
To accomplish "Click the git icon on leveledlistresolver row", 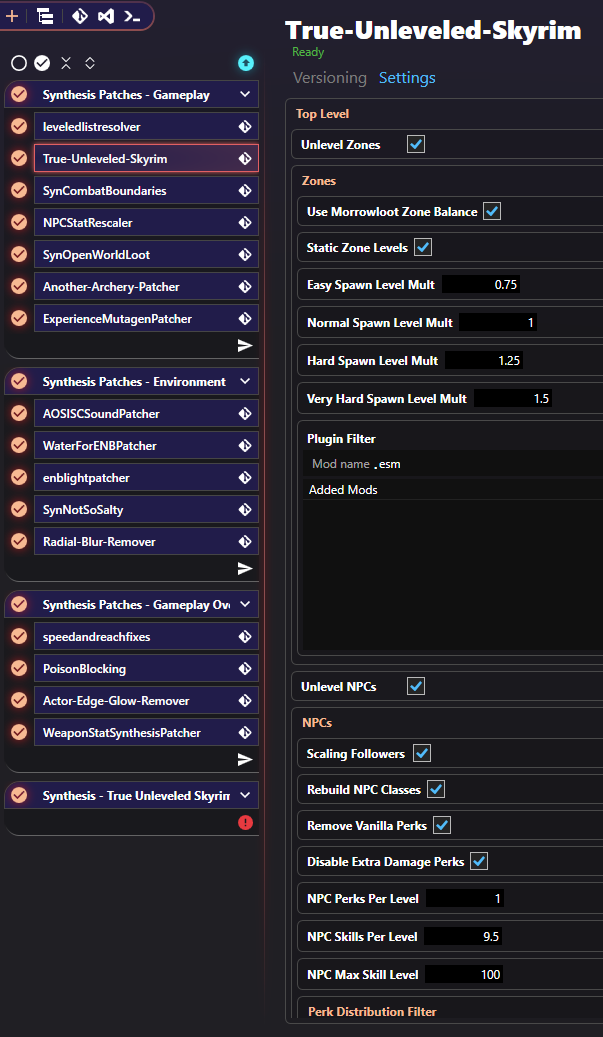I will click(x=245, y=126).
